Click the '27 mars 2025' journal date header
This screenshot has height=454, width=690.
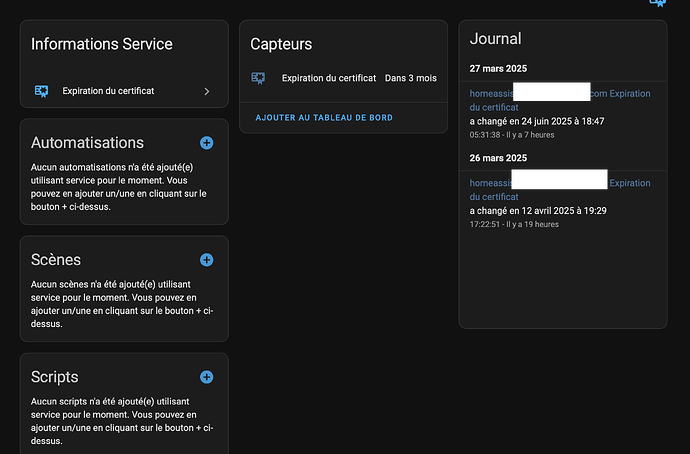click(x=498, y=69)
